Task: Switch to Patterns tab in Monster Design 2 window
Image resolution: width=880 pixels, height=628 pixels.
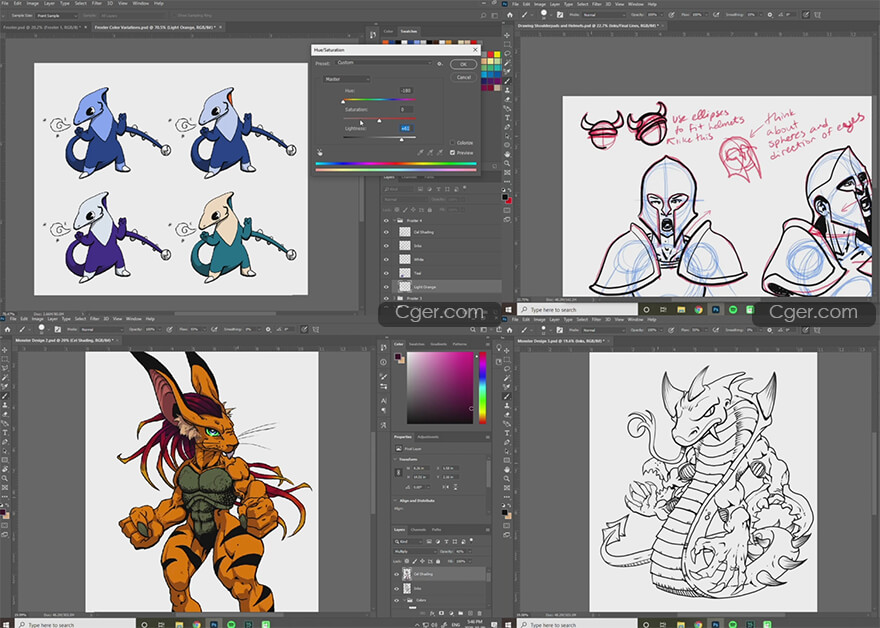Action: pyautogui.click(x=460, y=344)
